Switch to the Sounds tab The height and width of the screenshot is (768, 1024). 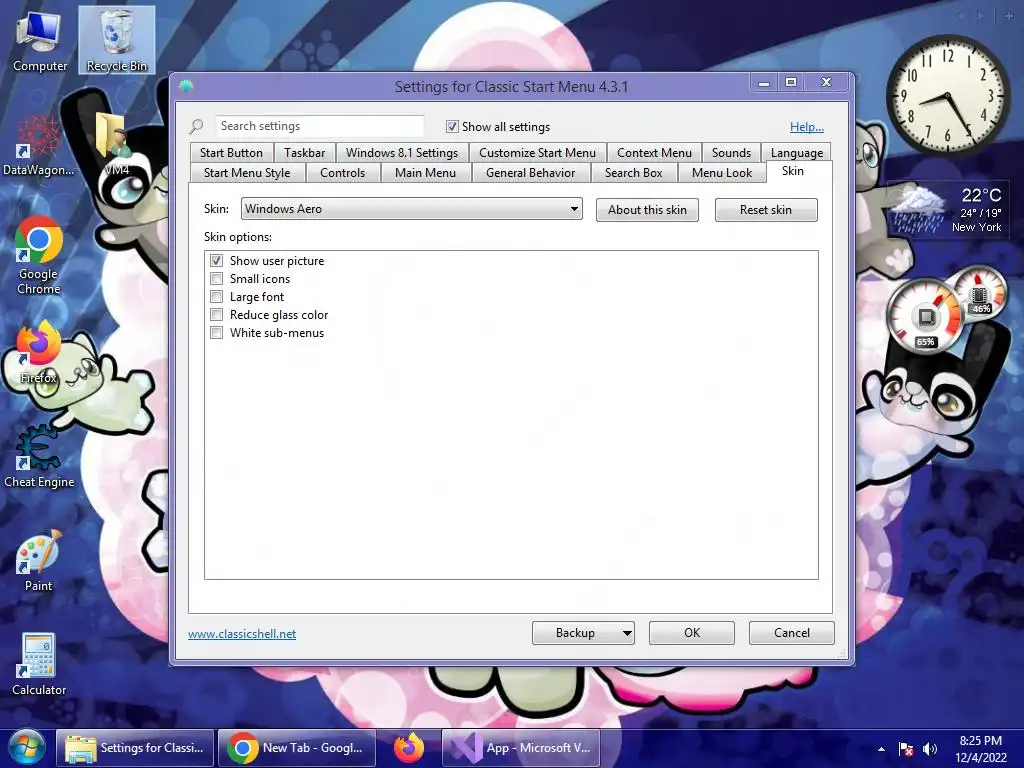731,153
